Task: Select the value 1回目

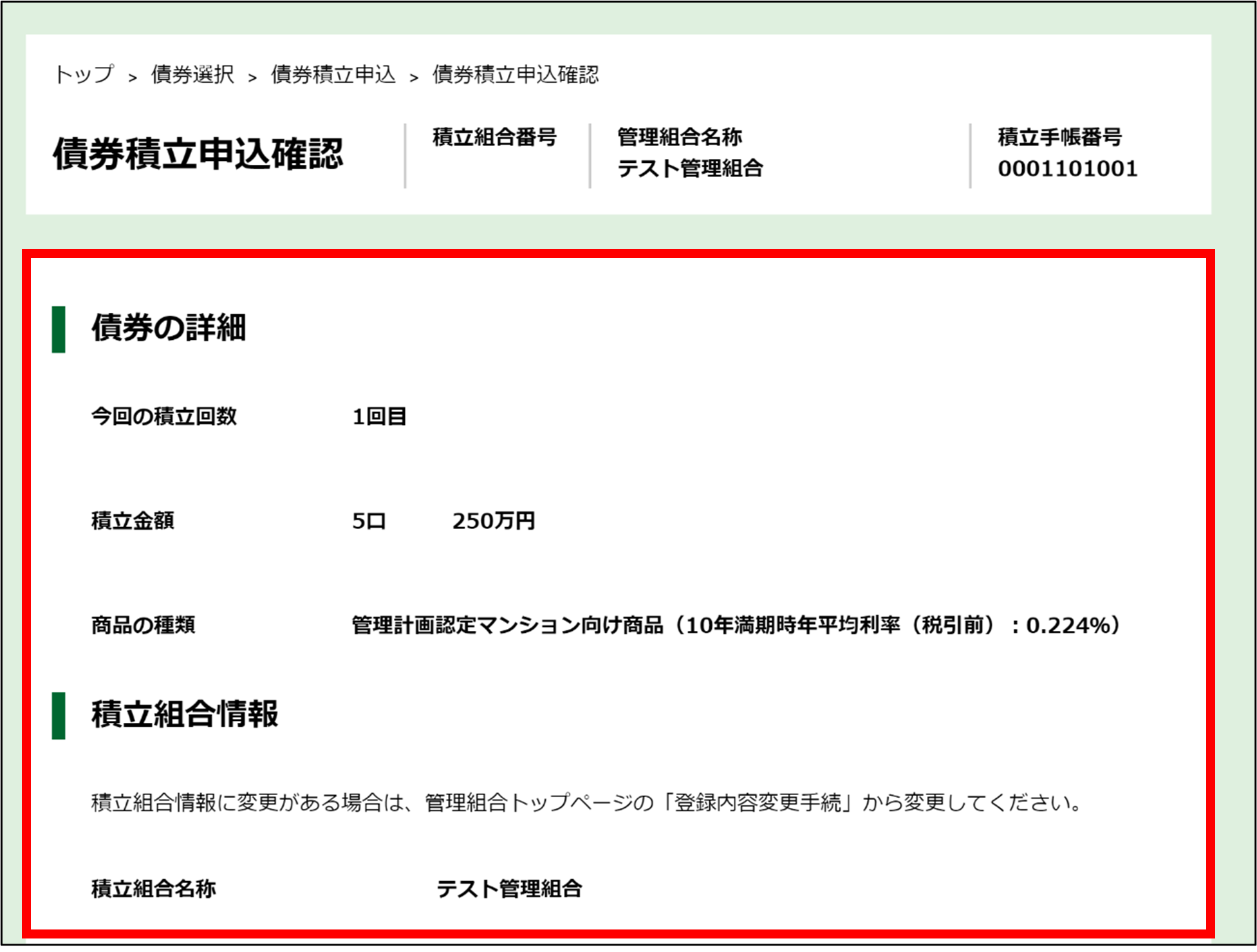Action: pyautogui.click(x=379, y=416)
